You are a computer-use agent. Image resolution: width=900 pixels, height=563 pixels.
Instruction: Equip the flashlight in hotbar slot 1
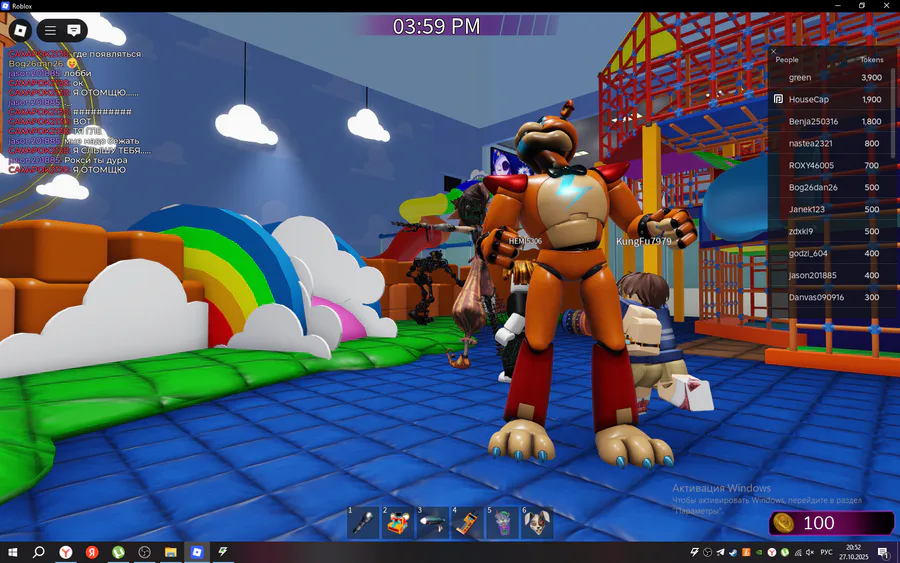(x=363, y=522)
